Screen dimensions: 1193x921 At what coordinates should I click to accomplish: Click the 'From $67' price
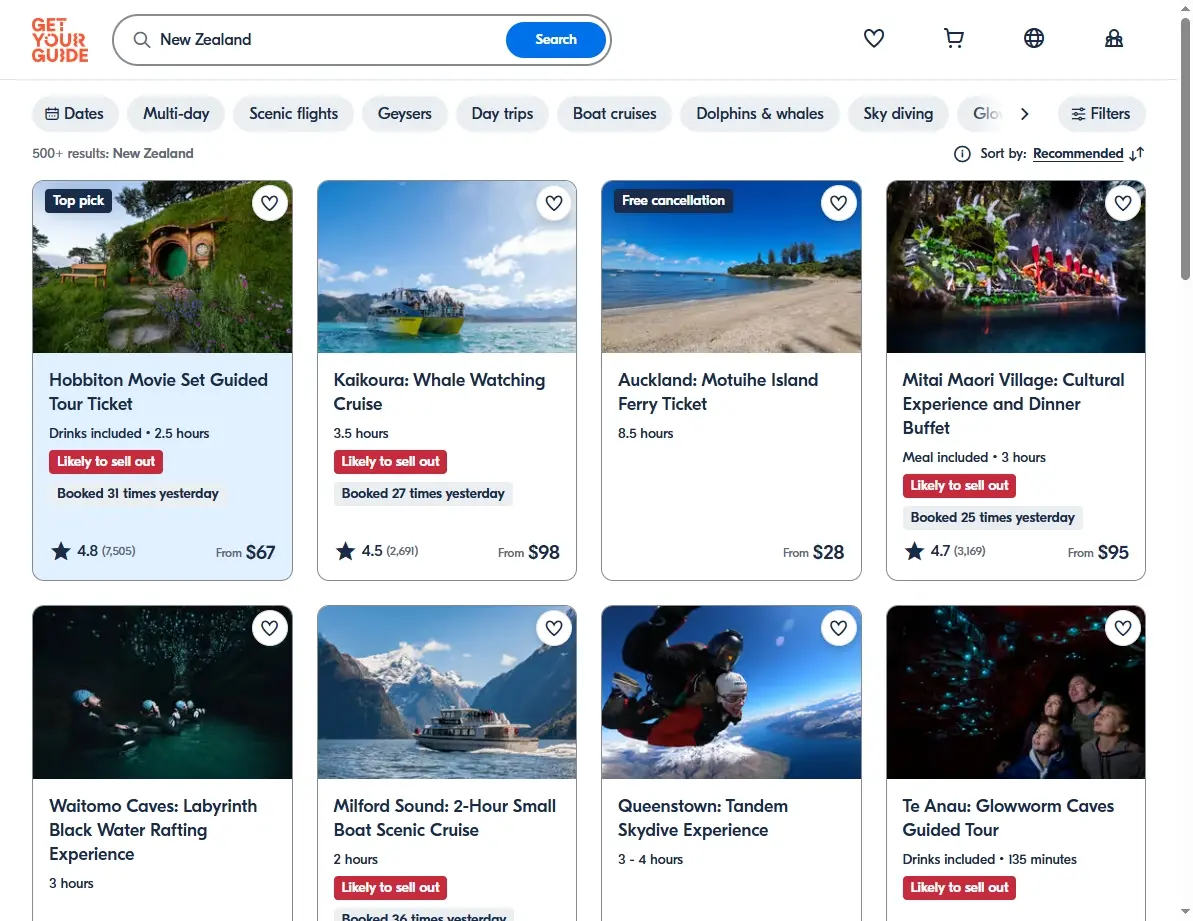245,552
